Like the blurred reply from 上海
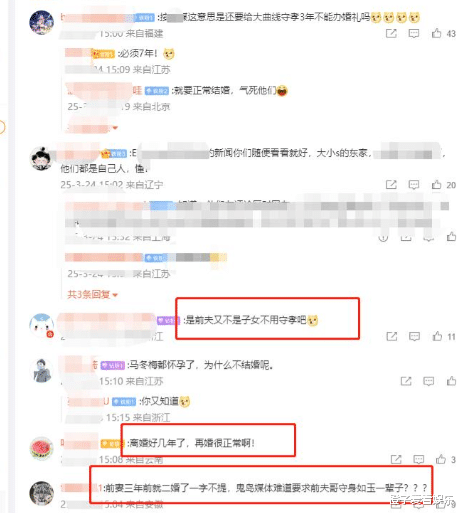The image size is (460, 513). (x=451, y=237)
